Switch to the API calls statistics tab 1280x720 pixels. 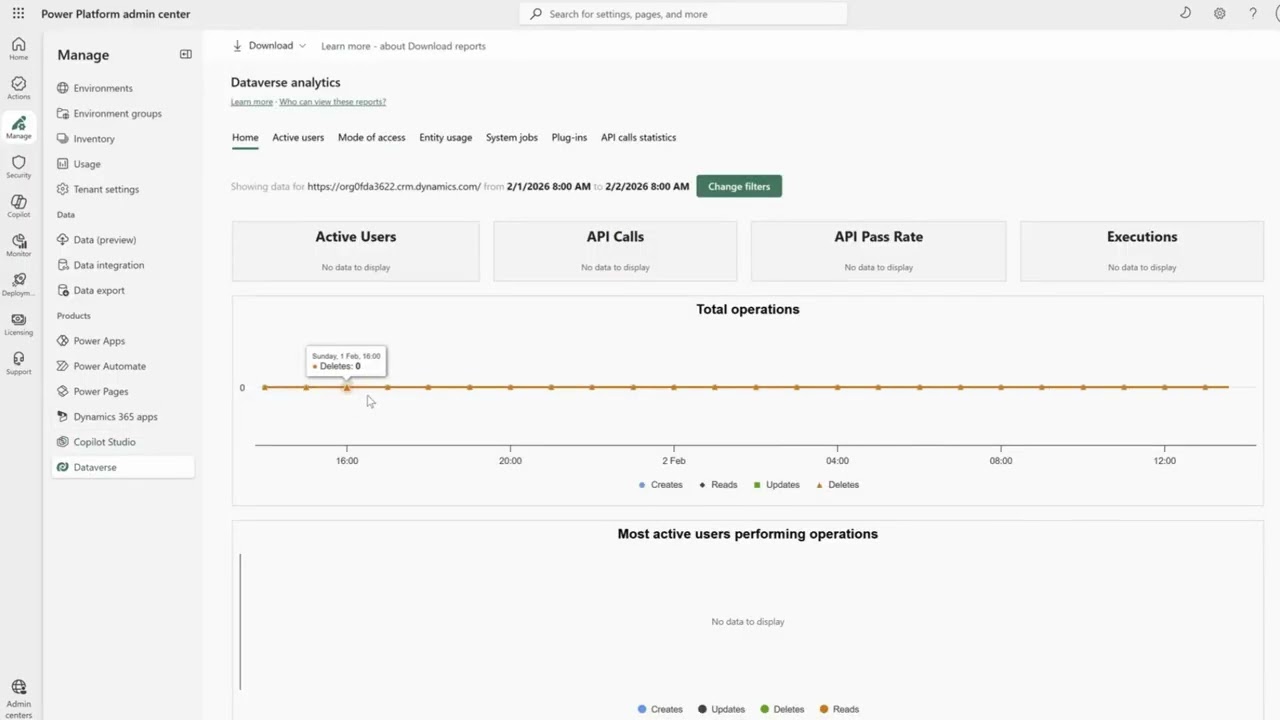click(638, 137)
